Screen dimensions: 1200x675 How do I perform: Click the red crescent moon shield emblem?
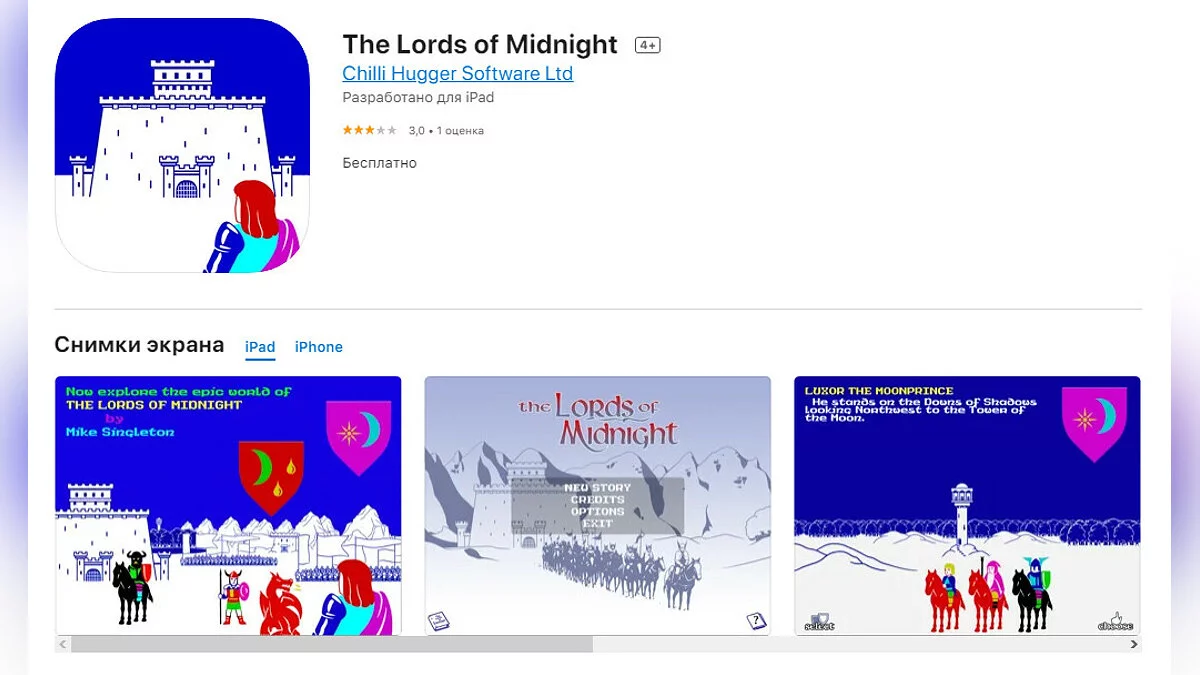click(x=271, y=477)
